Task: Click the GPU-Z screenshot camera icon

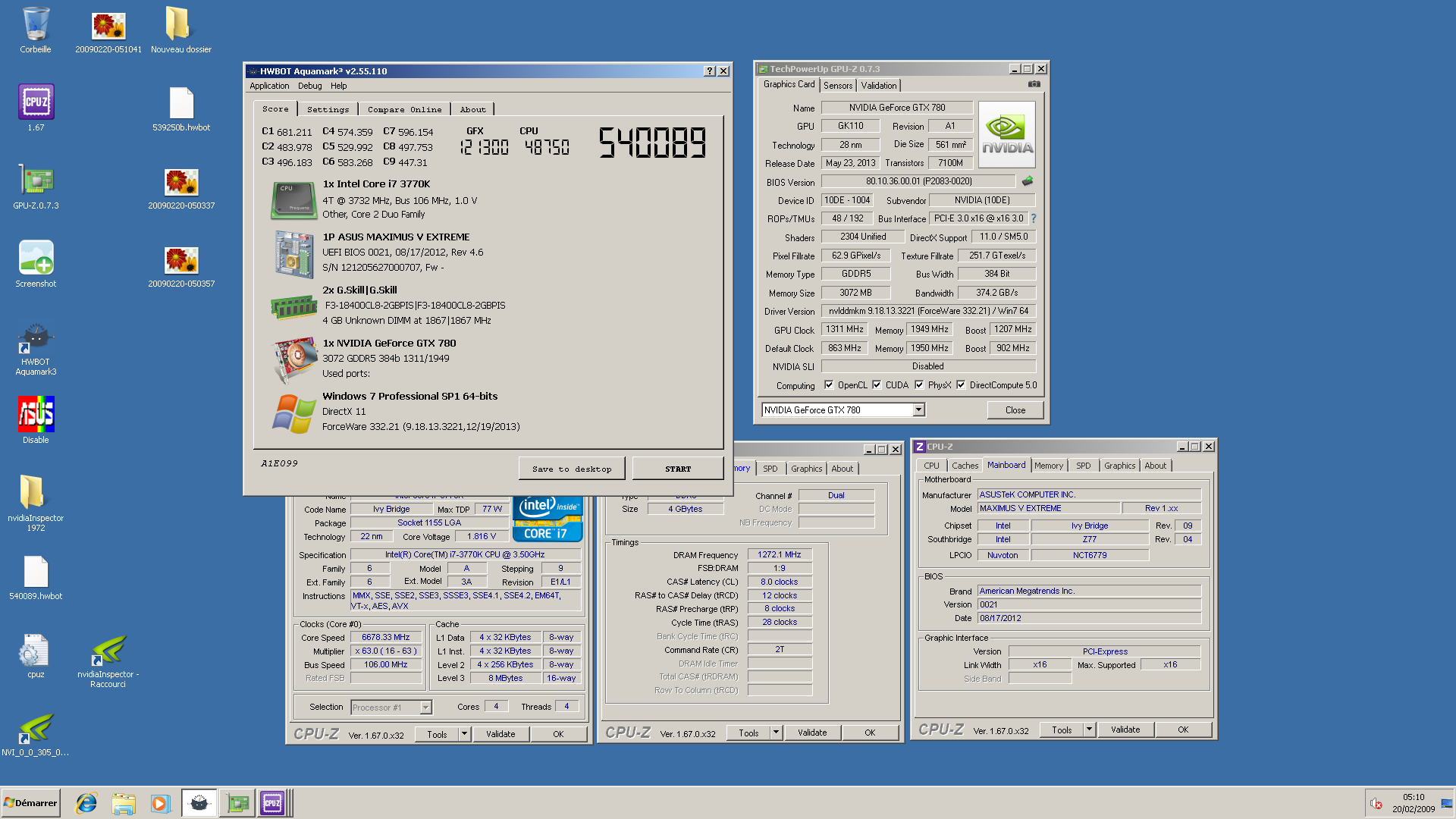Action: [x=1034, y=84]
